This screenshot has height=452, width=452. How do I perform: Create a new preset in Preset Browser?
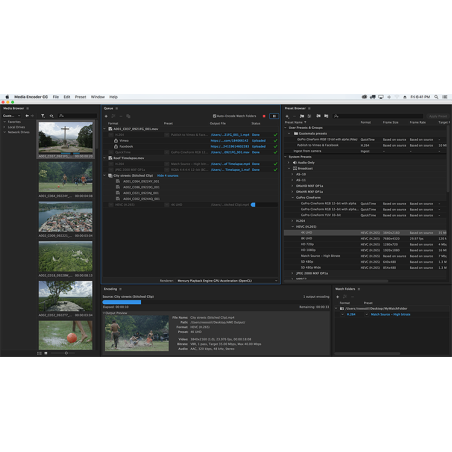pos(287,116)
